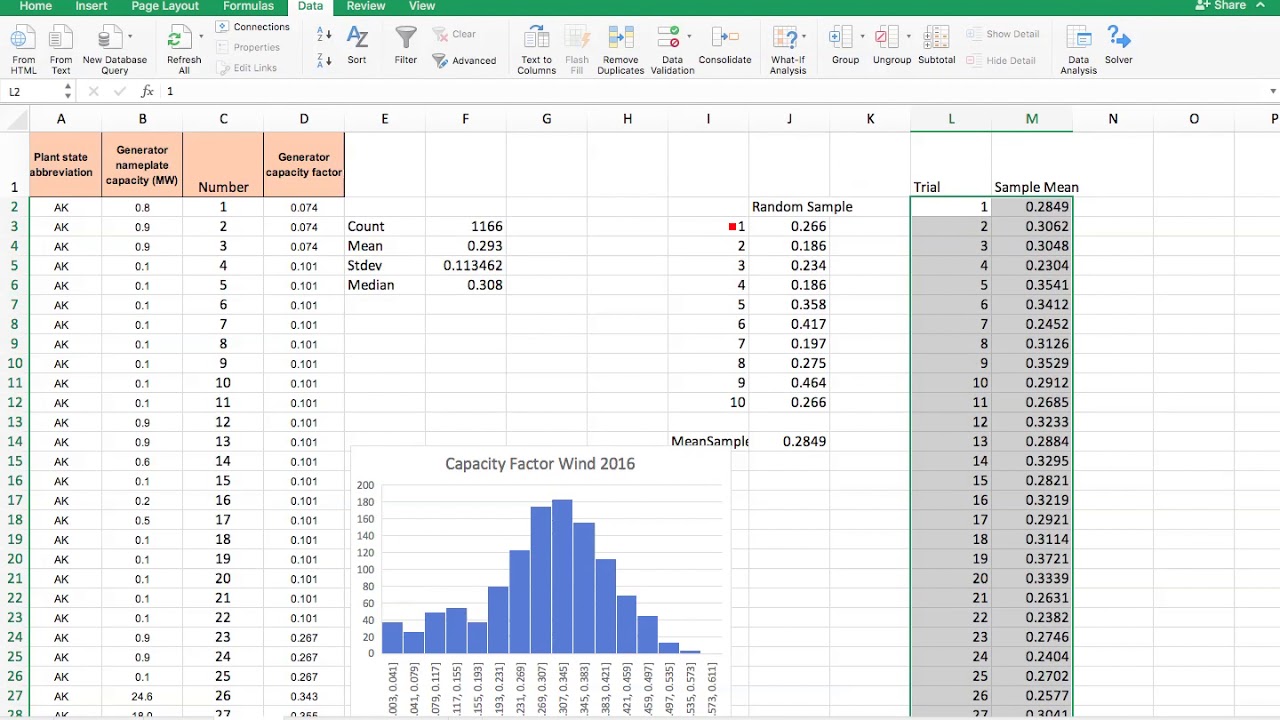1280x720 pixels.
Task: Select the Capacity Factor Wind 2016 chart title
Action: (x=540, y=464)
